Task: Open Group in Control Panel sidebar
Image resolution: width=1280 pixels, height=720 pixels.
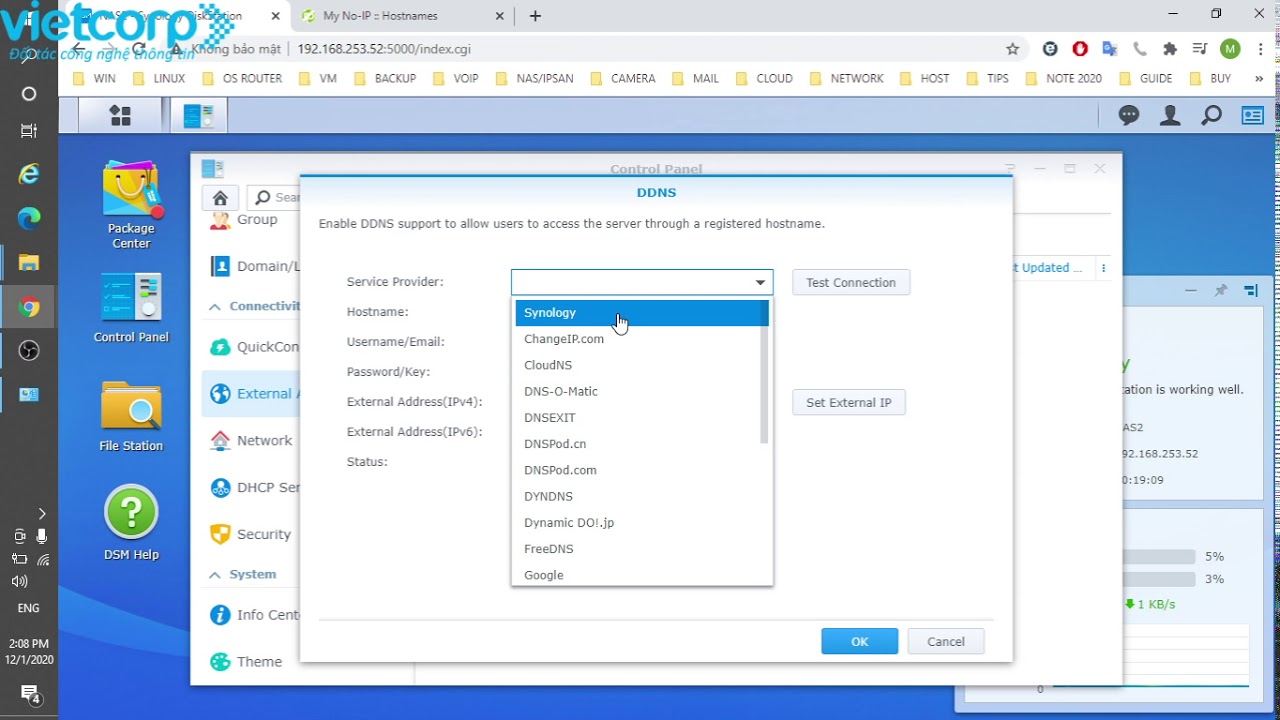Action: click(244, 220)
